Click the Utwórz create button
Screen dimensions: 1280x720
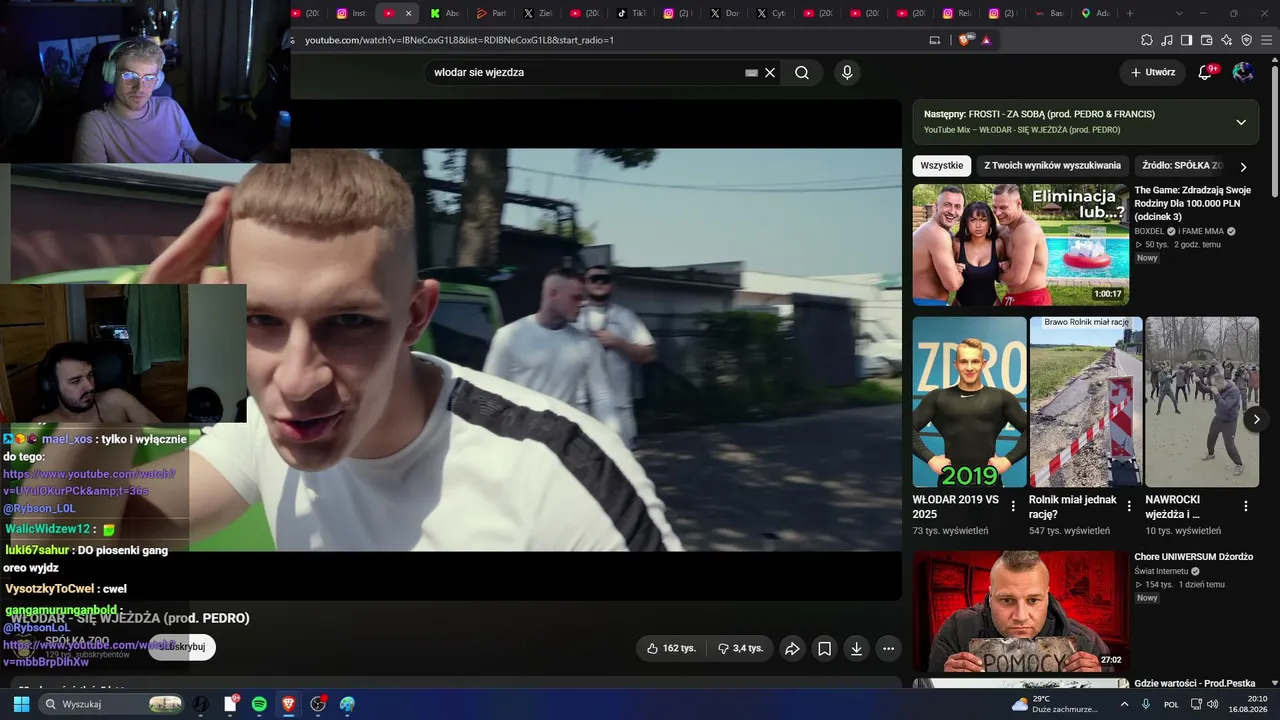1153,72
